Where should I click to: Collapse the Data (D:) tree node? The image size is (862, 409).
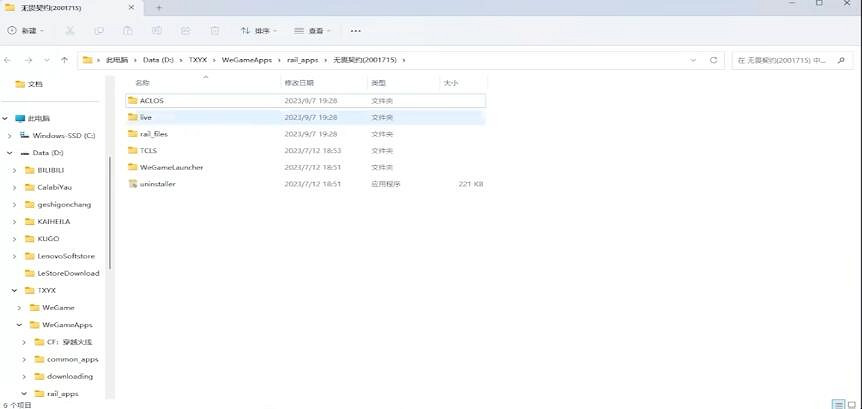[x=10, y=153]
